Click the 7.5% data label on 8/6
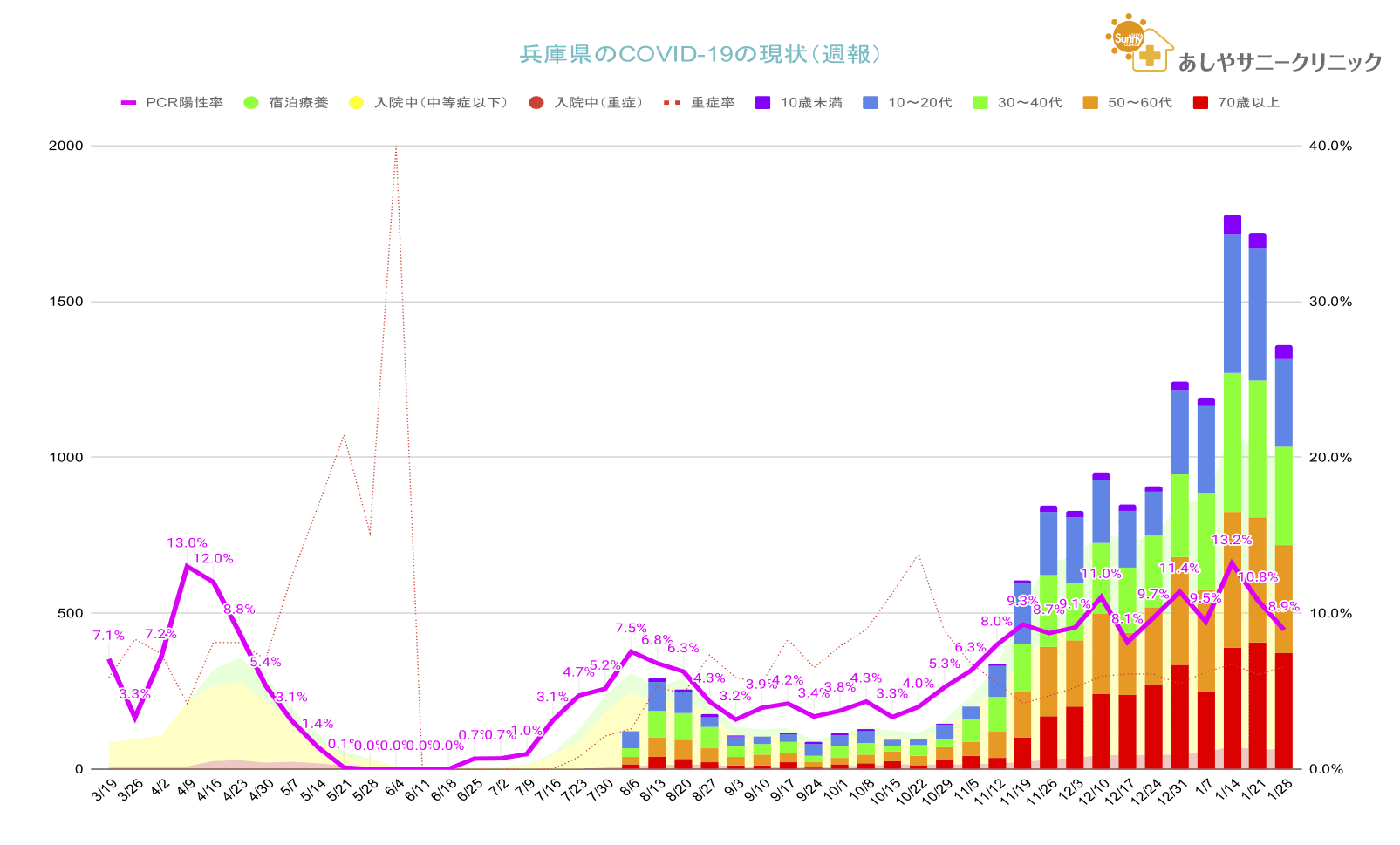 (631, 628)
